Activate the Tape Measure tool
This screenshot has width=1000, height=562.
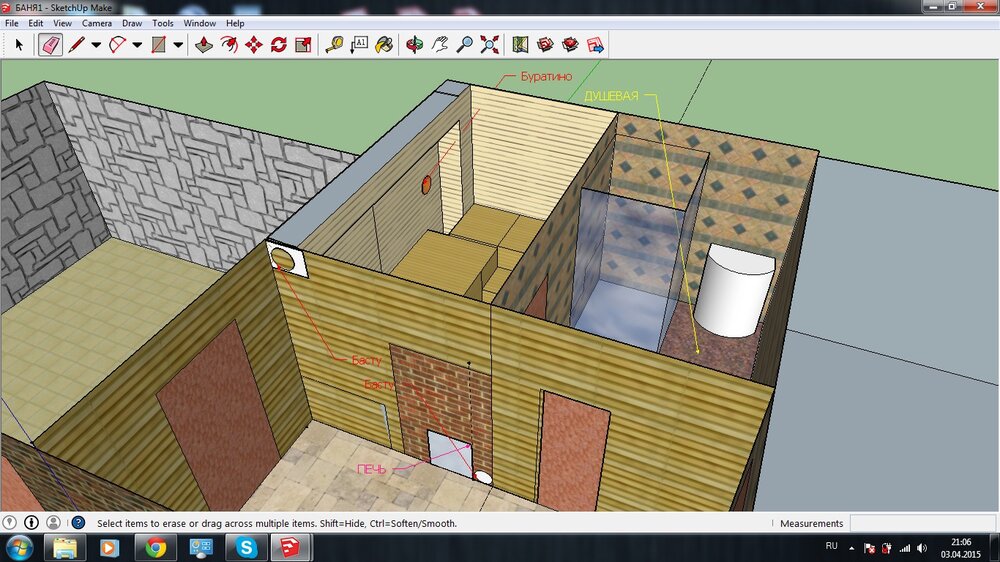point(334,44)
